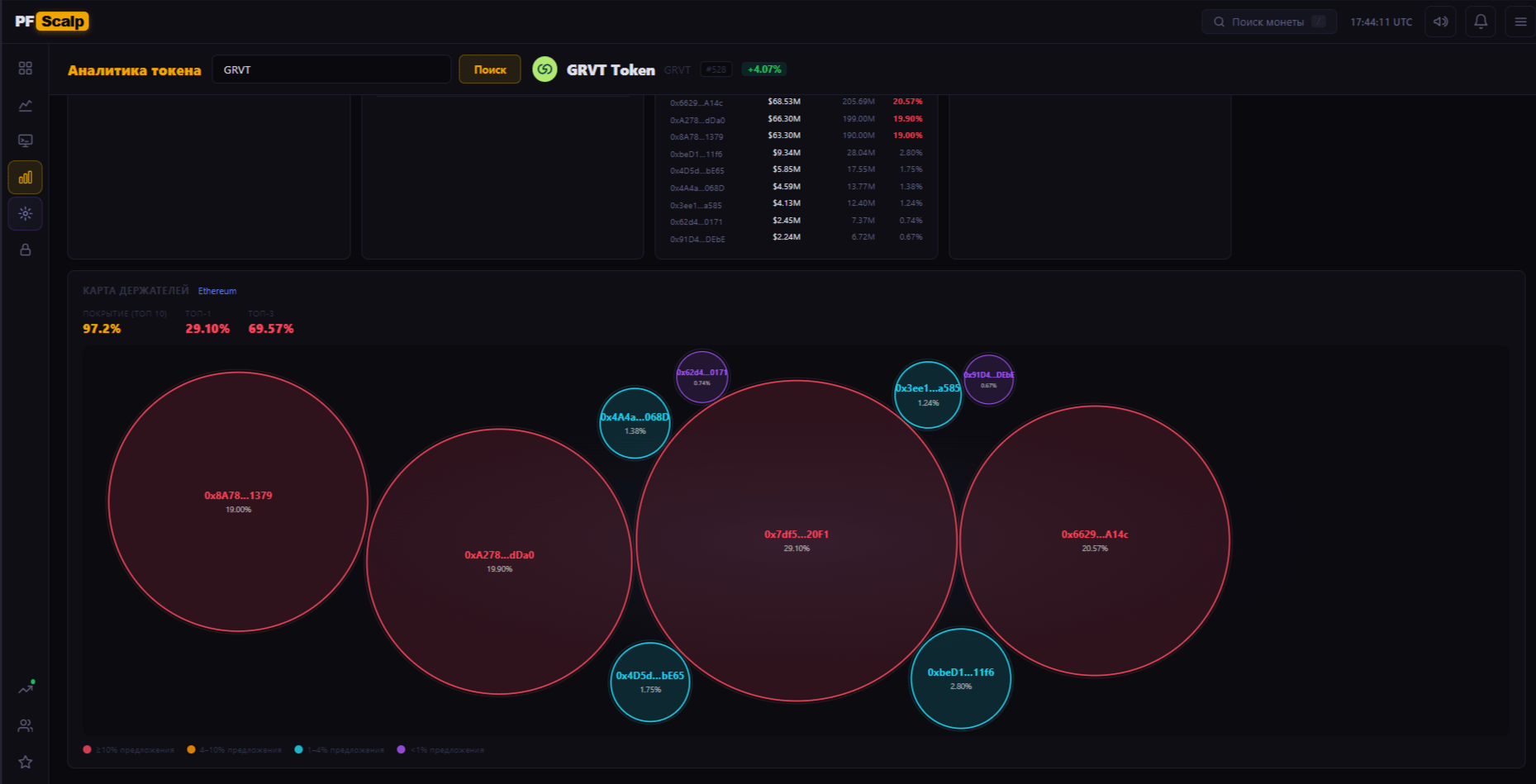1536x784 pixels.
Task: Open the terminal monitor icon in sidebar
Action: tap(26, 140)
